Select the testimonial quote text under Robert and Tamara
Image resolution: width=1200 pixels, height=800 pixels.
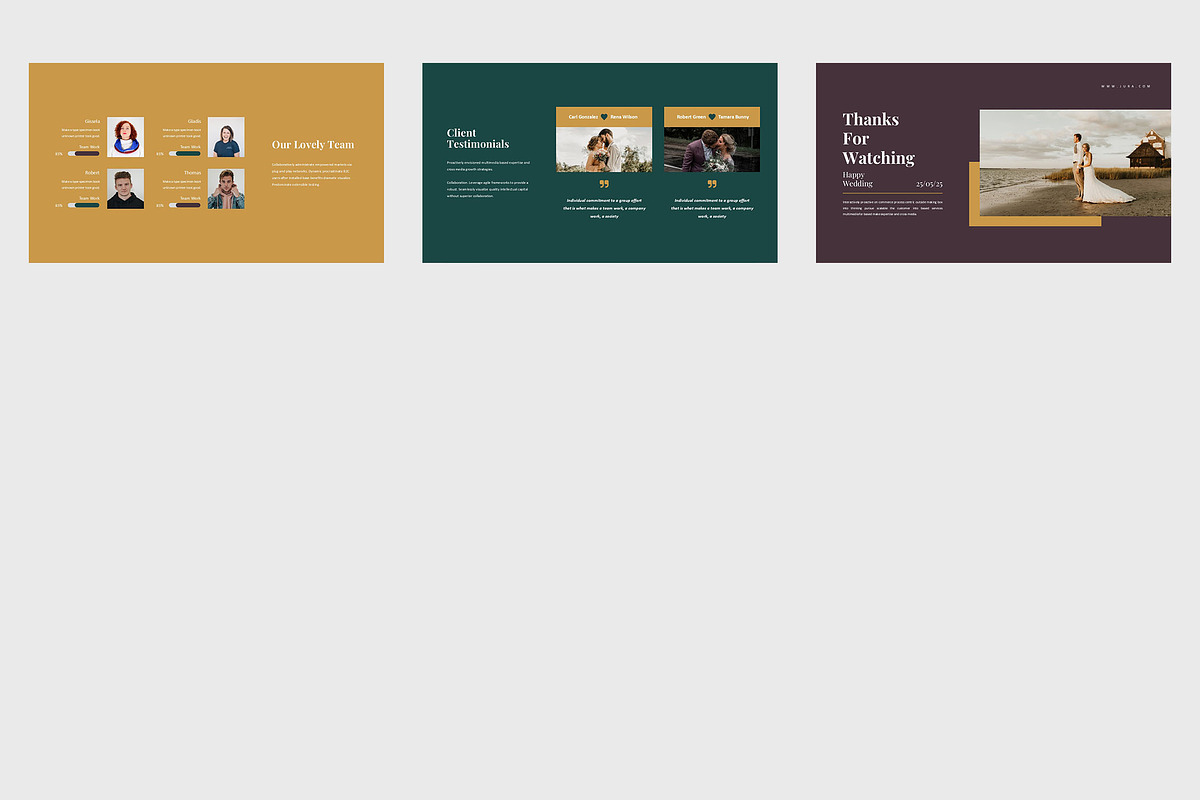712,208
